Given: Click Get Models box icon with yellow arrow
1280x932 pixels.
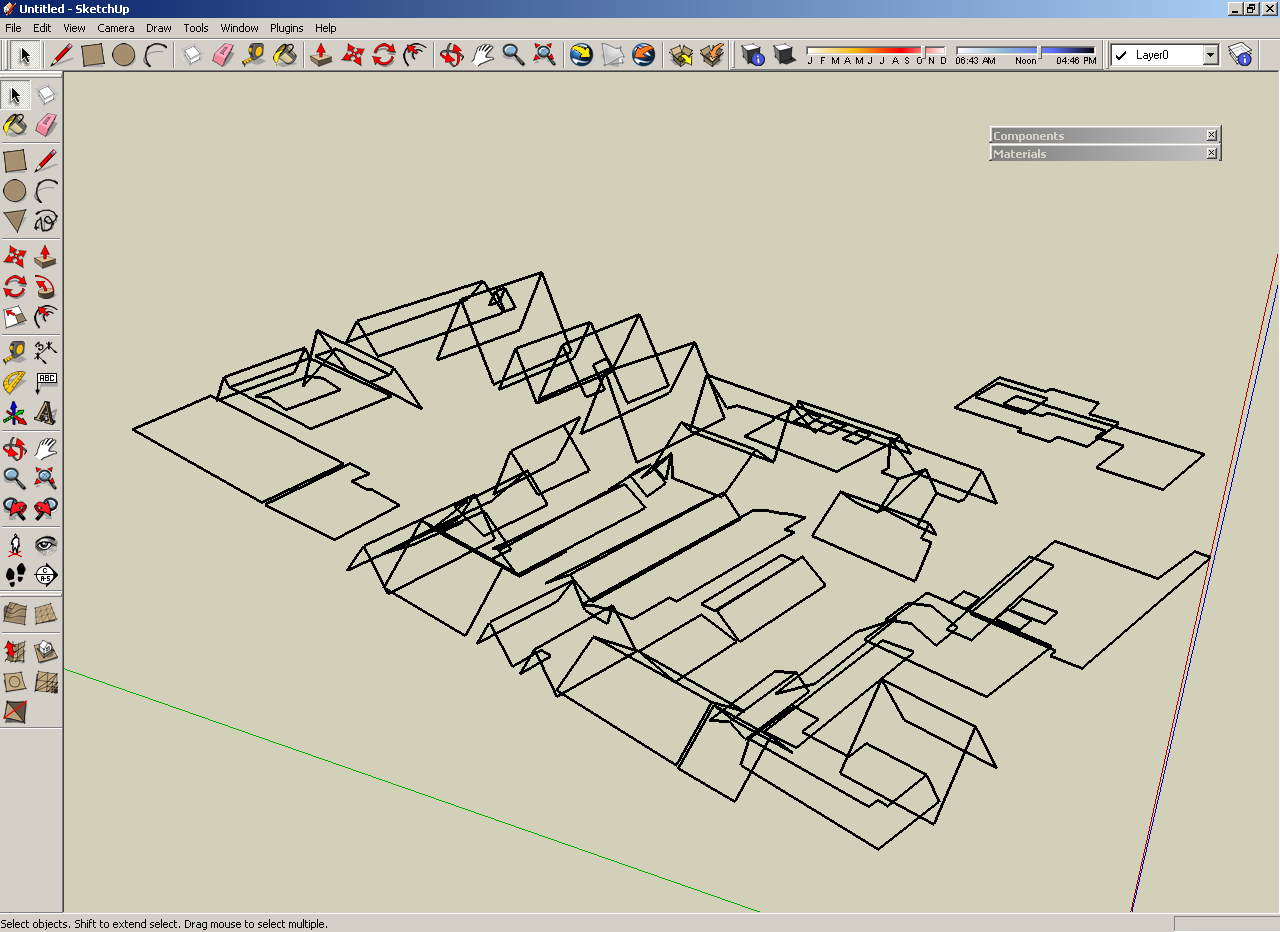Looking at the screenshot, I should point(681,55).
